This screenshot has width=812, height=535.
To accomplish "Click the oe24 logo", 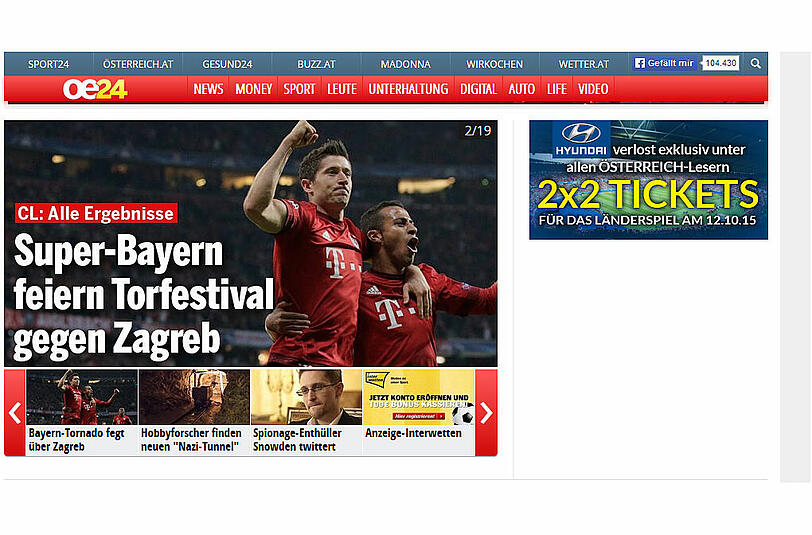I will point(95,89).
